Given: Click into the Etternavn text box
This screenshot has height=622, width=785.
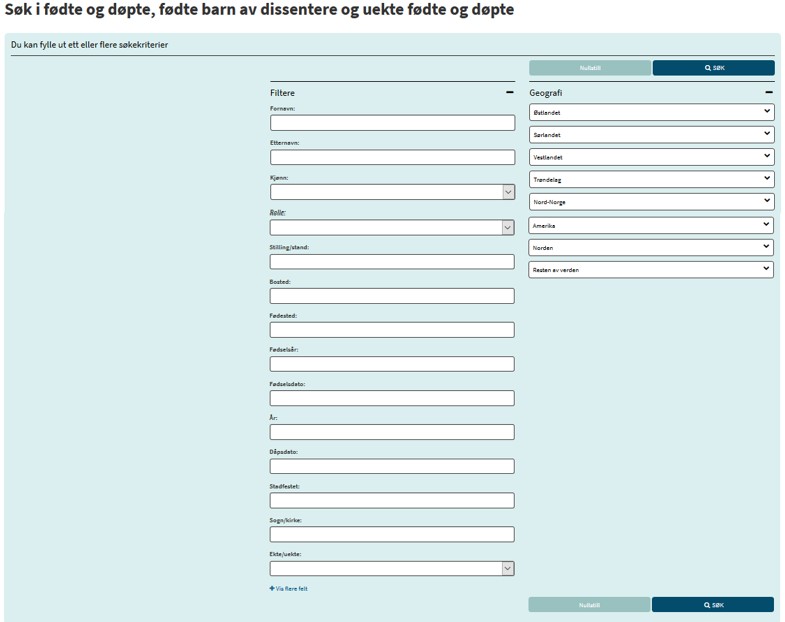Looking at the screenshot, I should tap(392, 157).
